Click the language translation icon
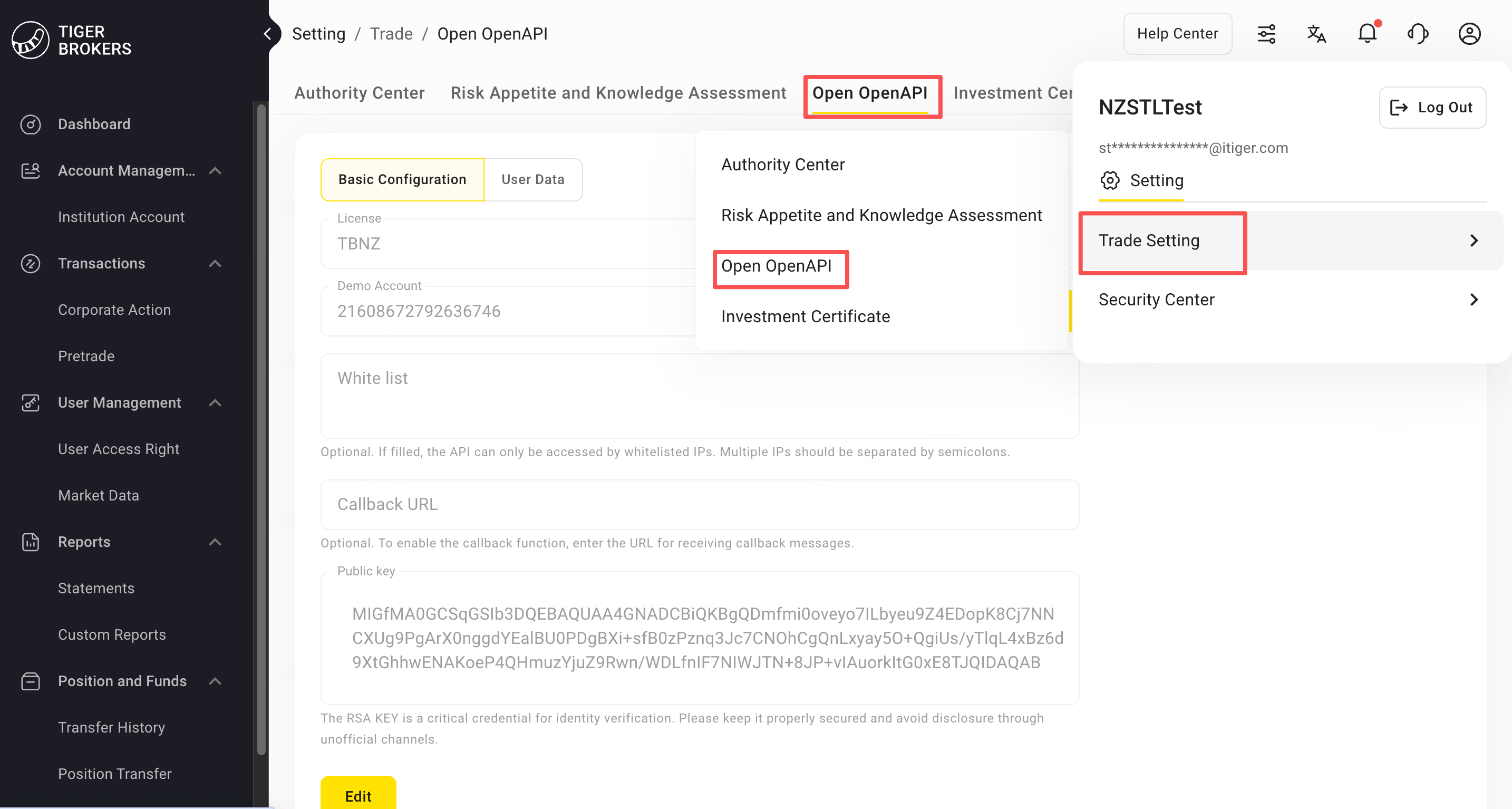The width and height of the screenshot is (1512, 809). [x=1316, y=33]
